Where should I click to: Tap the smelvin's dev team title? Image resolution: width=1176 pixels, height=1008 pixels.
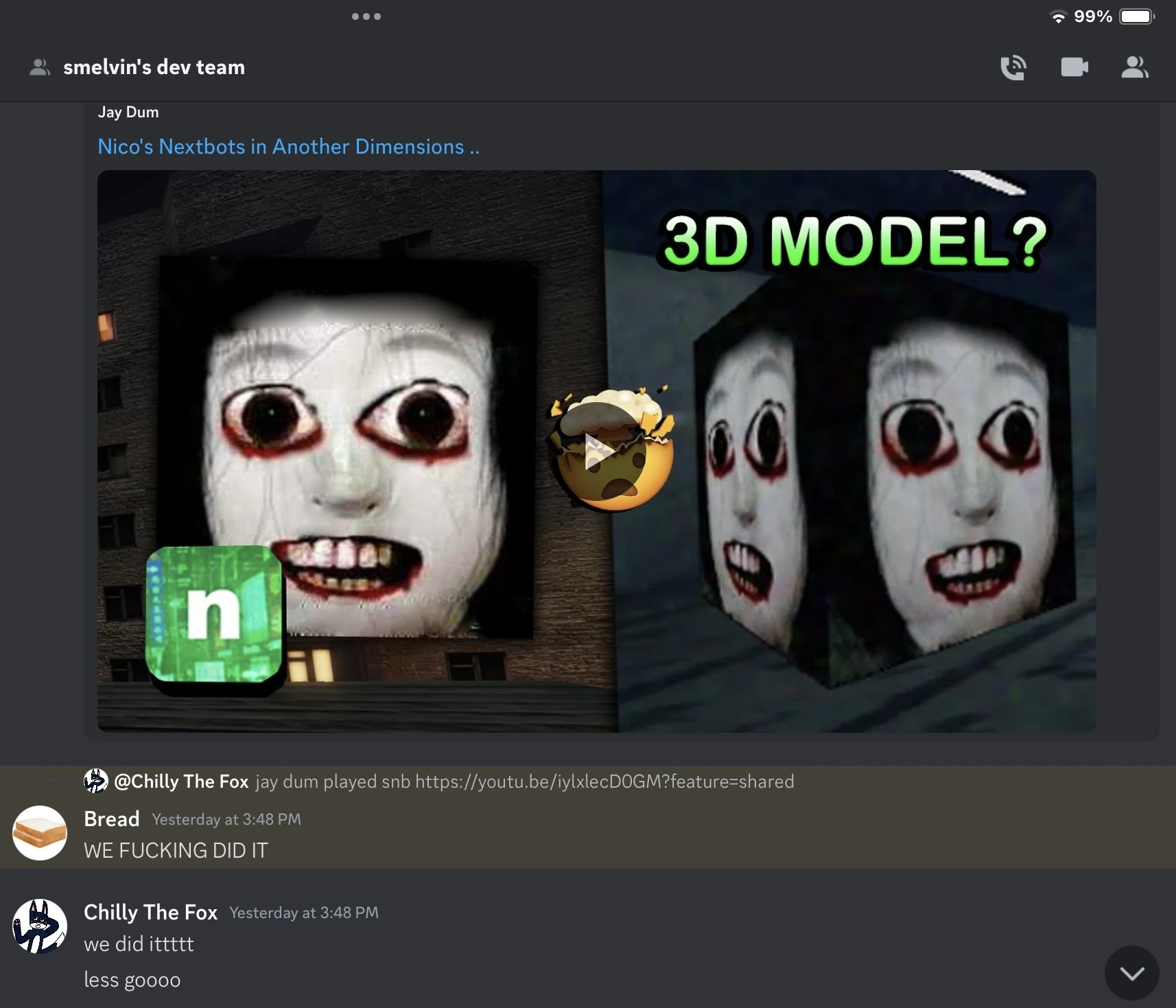click(154, 67)
